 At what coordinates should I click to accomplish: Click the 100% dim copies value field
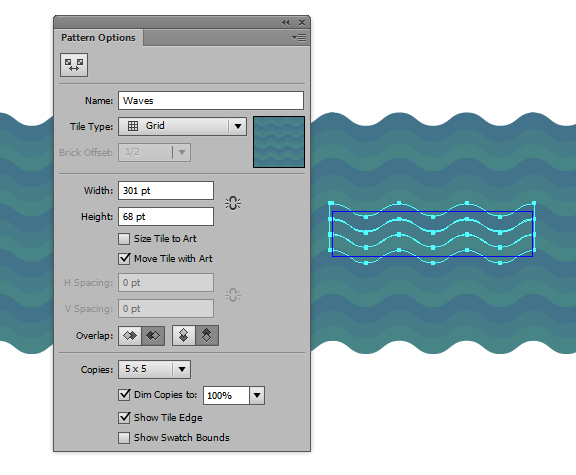[x=226, y=396]
